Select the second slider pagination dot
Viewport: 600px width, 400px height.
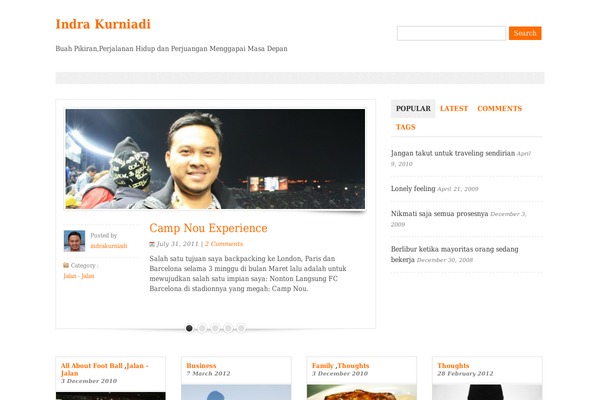point(202,328)
